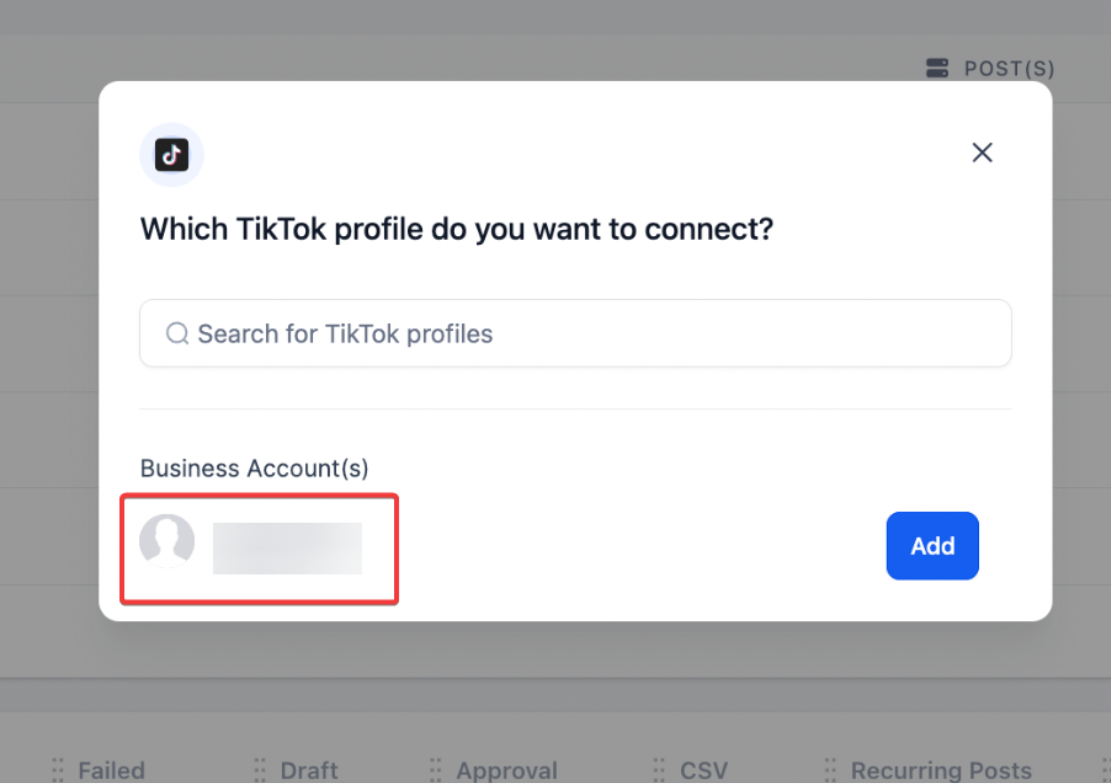Click the drag handle beside Failed
Image resolution: width=1111 pixels, height=784 pixels.
pyautogui.click(x=57, y=770)
